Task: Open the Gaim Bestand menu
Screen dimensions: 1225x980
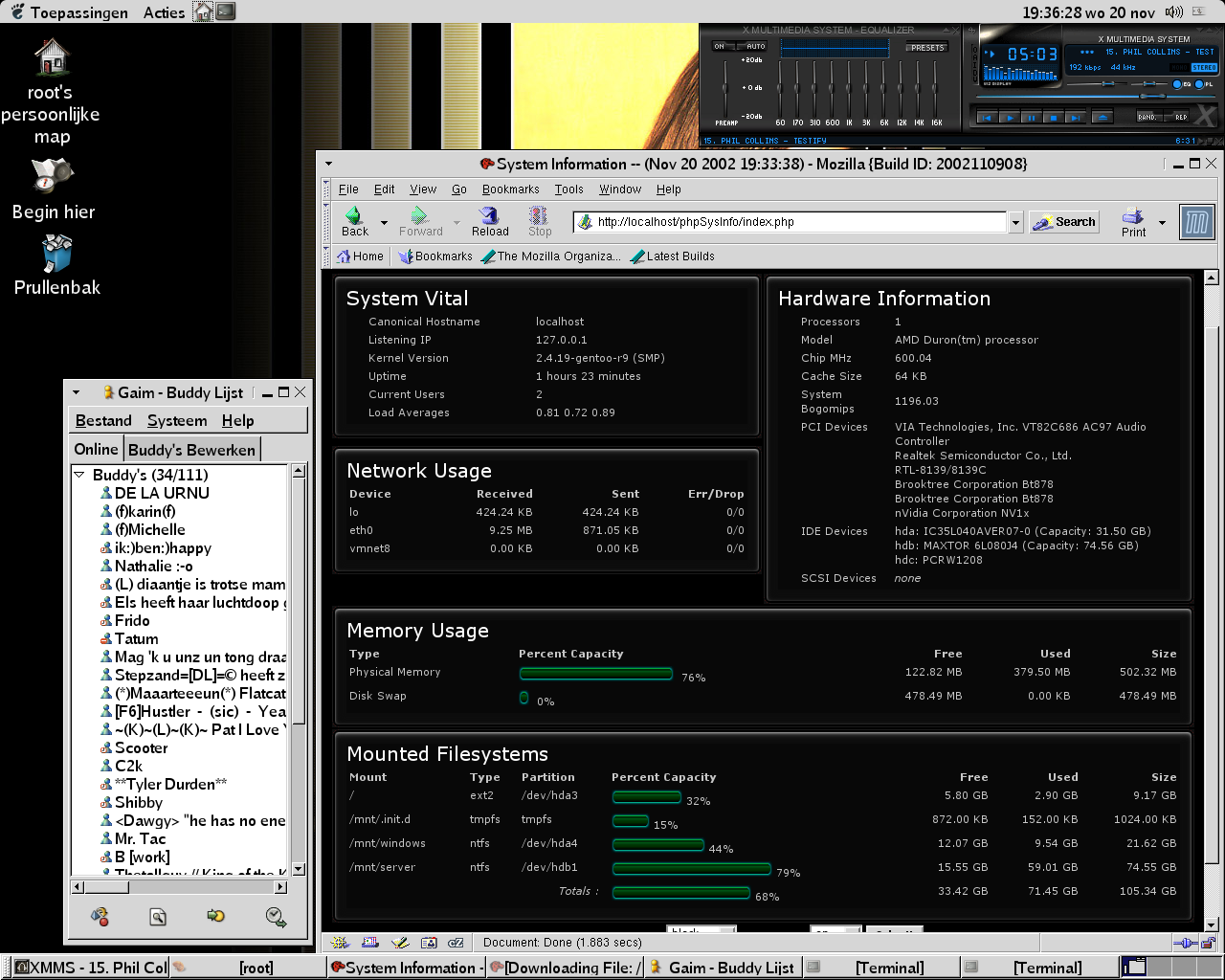Action: (x=103, y=421)
